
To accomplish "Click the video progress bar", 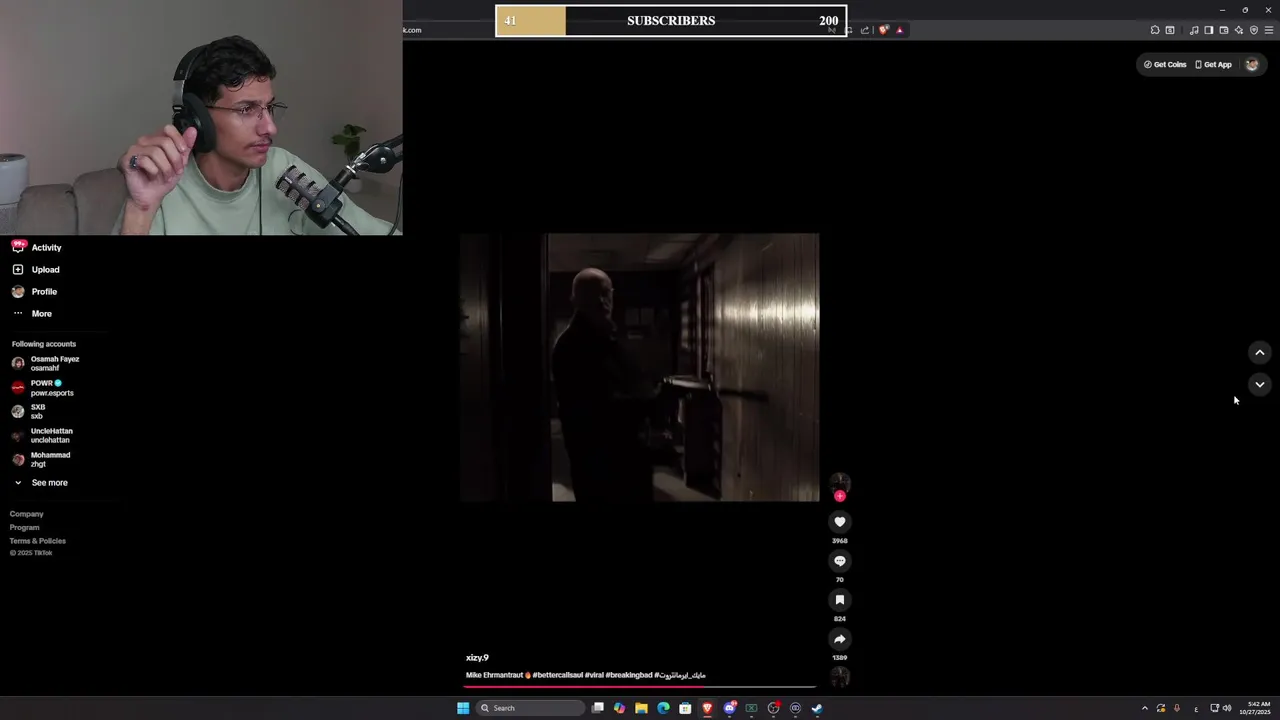I will pyautogui.click(x=640, y=686).
